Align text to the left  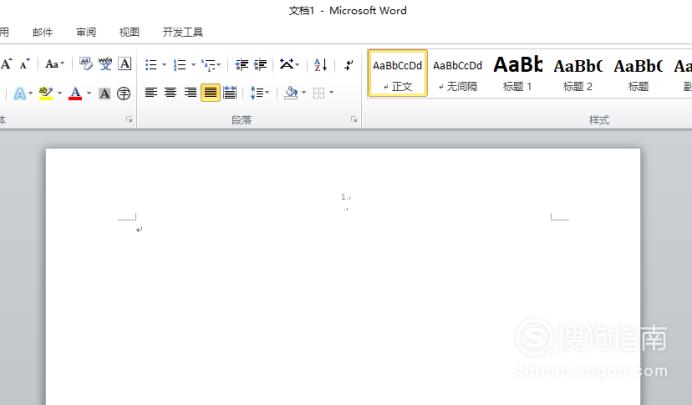click(151, 93)
